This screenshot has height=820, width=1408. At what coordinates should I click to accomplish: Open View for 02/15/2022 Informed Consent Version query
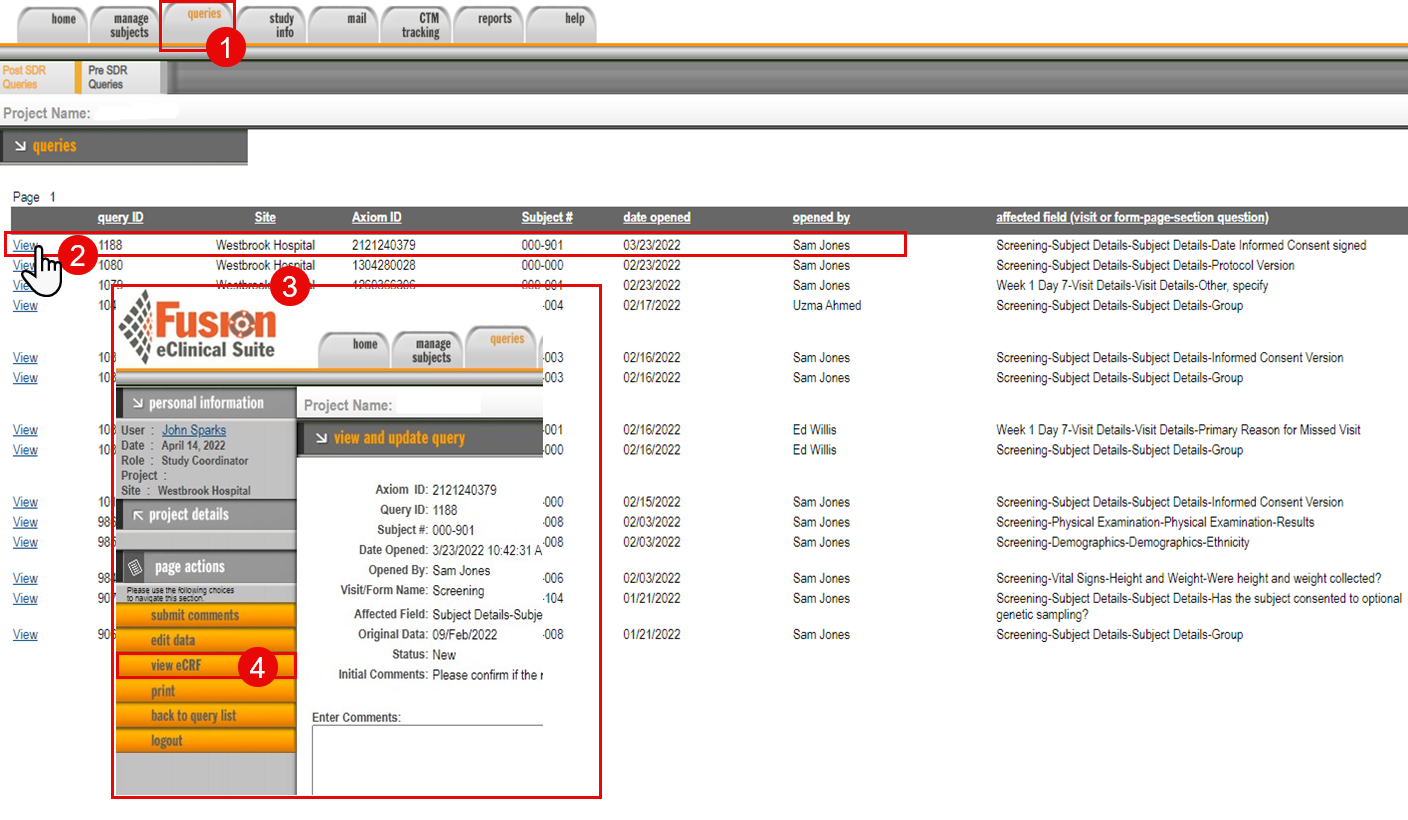[25, 501]
